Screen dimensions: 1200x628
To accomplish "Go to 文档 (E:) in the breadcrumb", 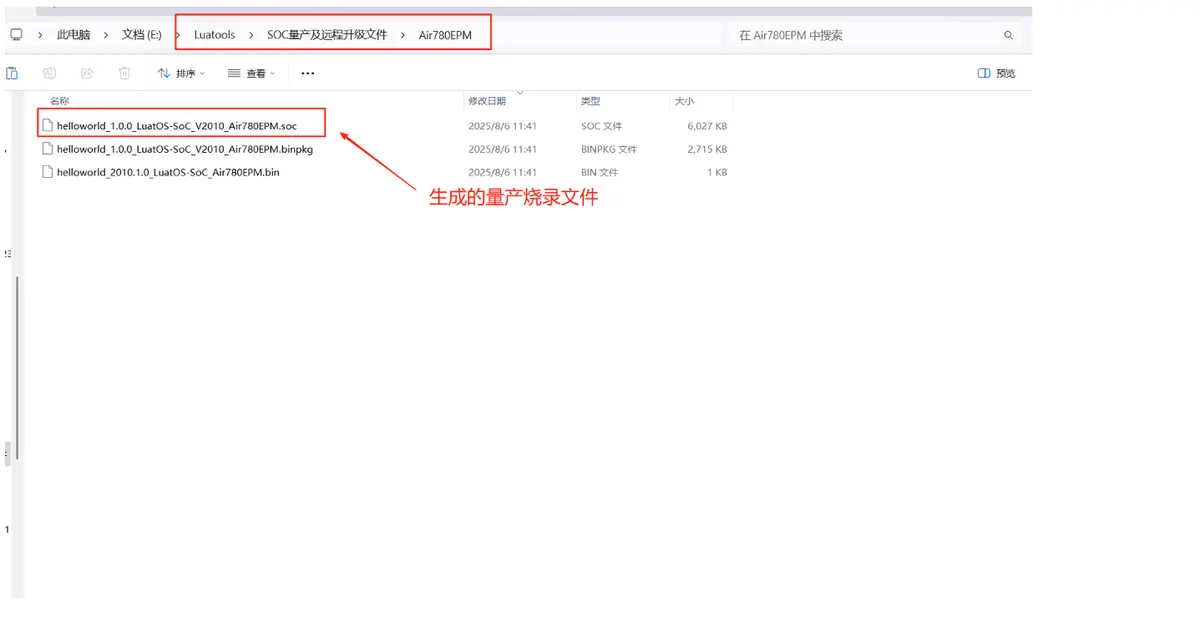I will 142,35.
